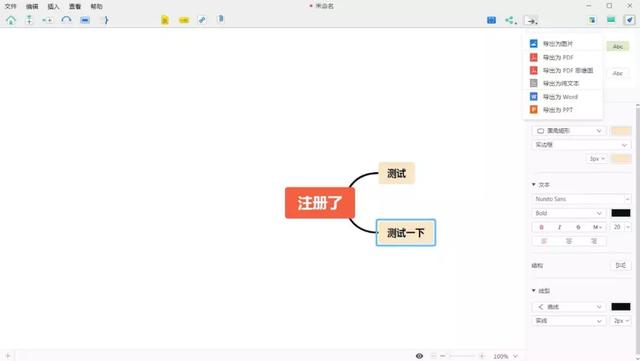Screen dimensions: 640x361
Task: Choose 导出为纯文本 export option
Action: (x=562, y=83)
